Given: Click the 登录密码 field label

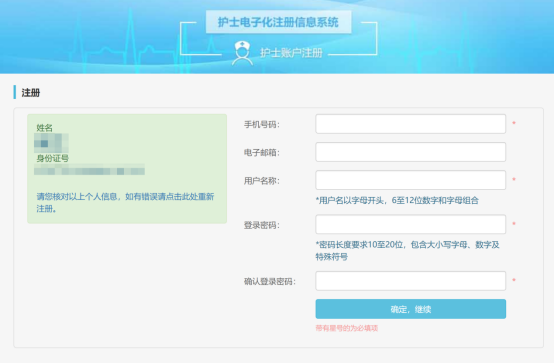Looking at the screenshot, I should tap(261, 225).
